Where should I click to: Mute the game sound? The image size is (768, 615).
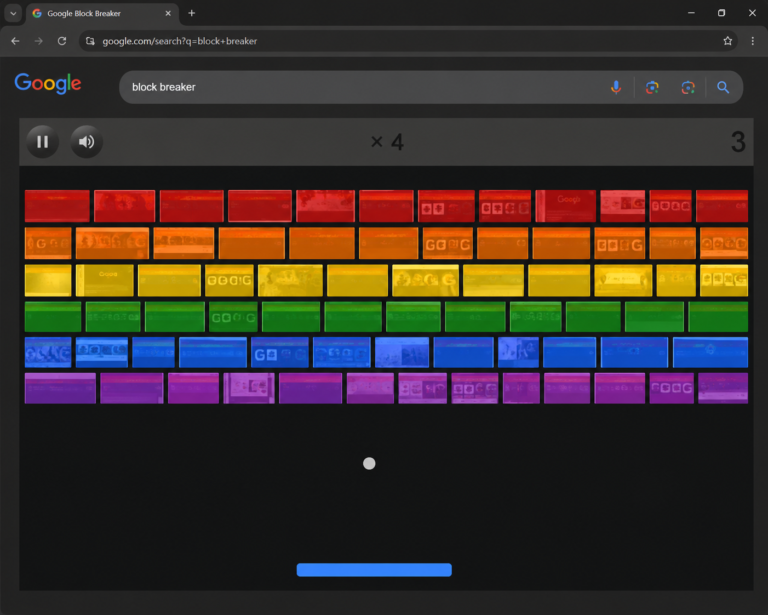pos(87,142)
